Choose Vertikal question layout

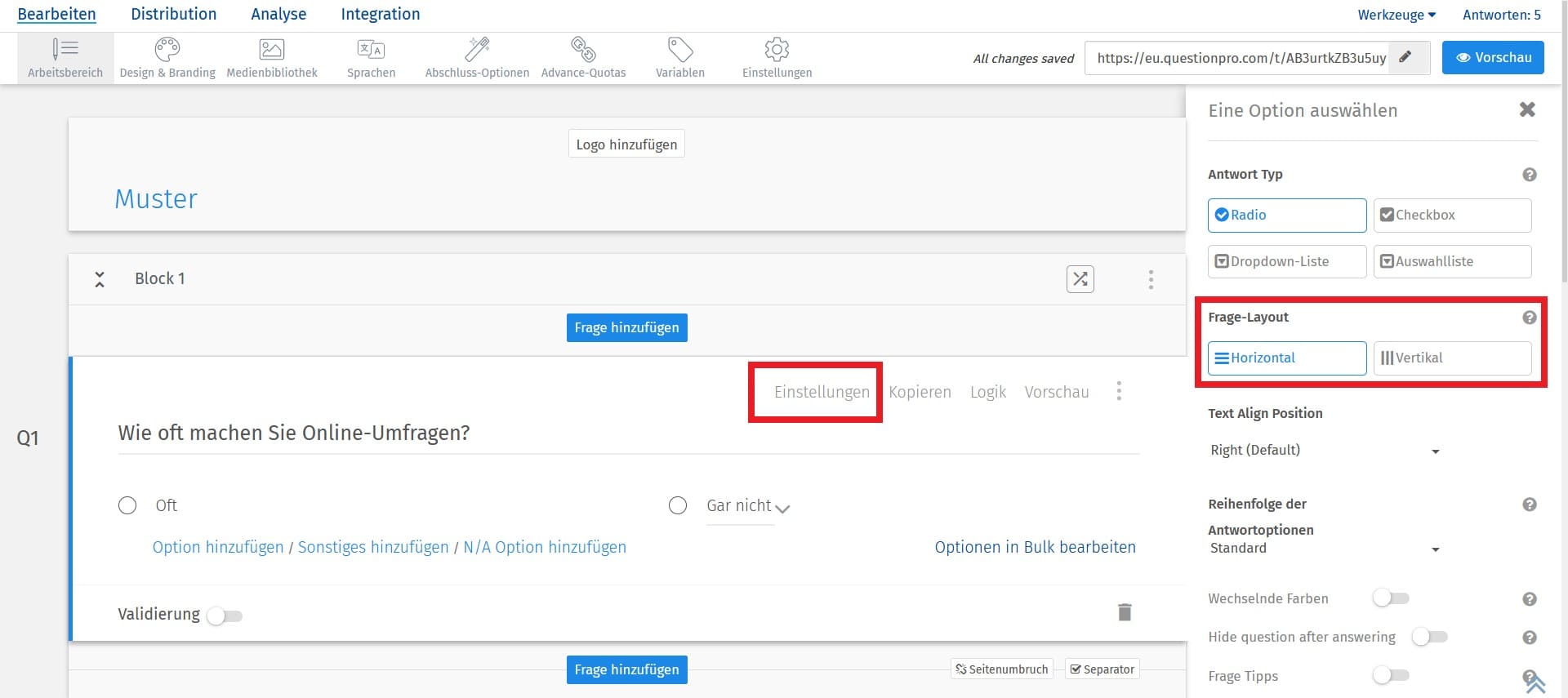point(1452,358)
